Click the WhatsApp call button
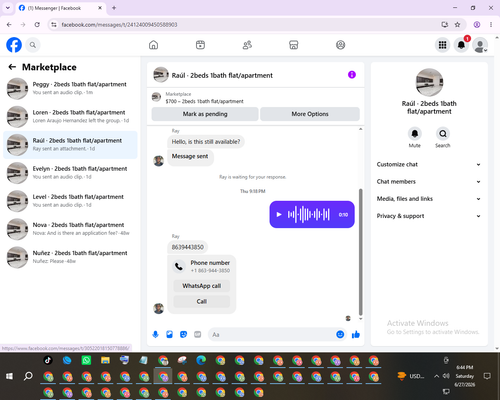Image resolution: width=500 pixels, height=400 pixels. 202,286
